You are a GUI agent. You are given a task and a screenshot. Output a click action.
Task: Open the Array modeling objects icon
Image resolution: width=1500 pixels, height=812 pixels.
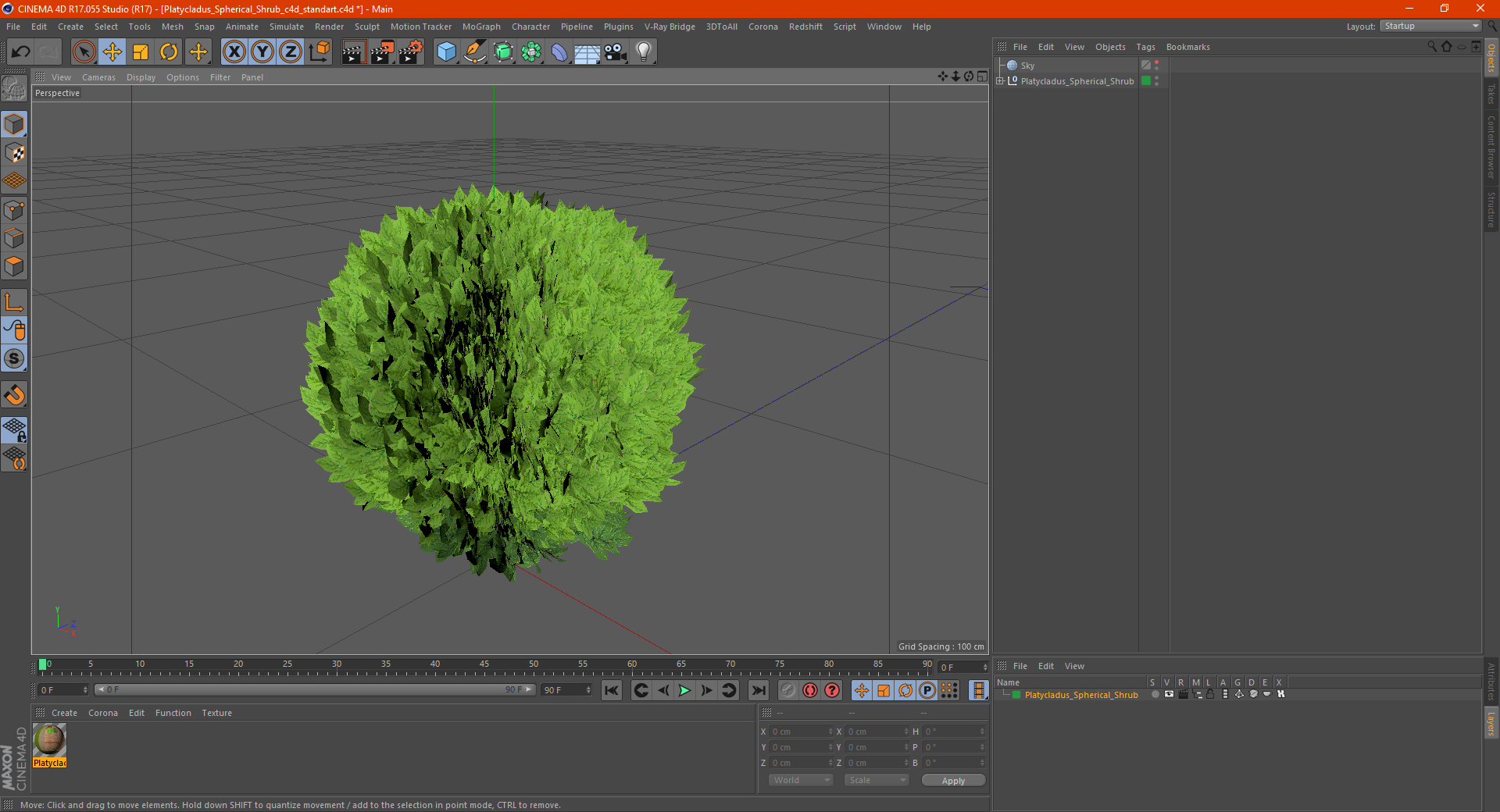click(x=531, y=52)
